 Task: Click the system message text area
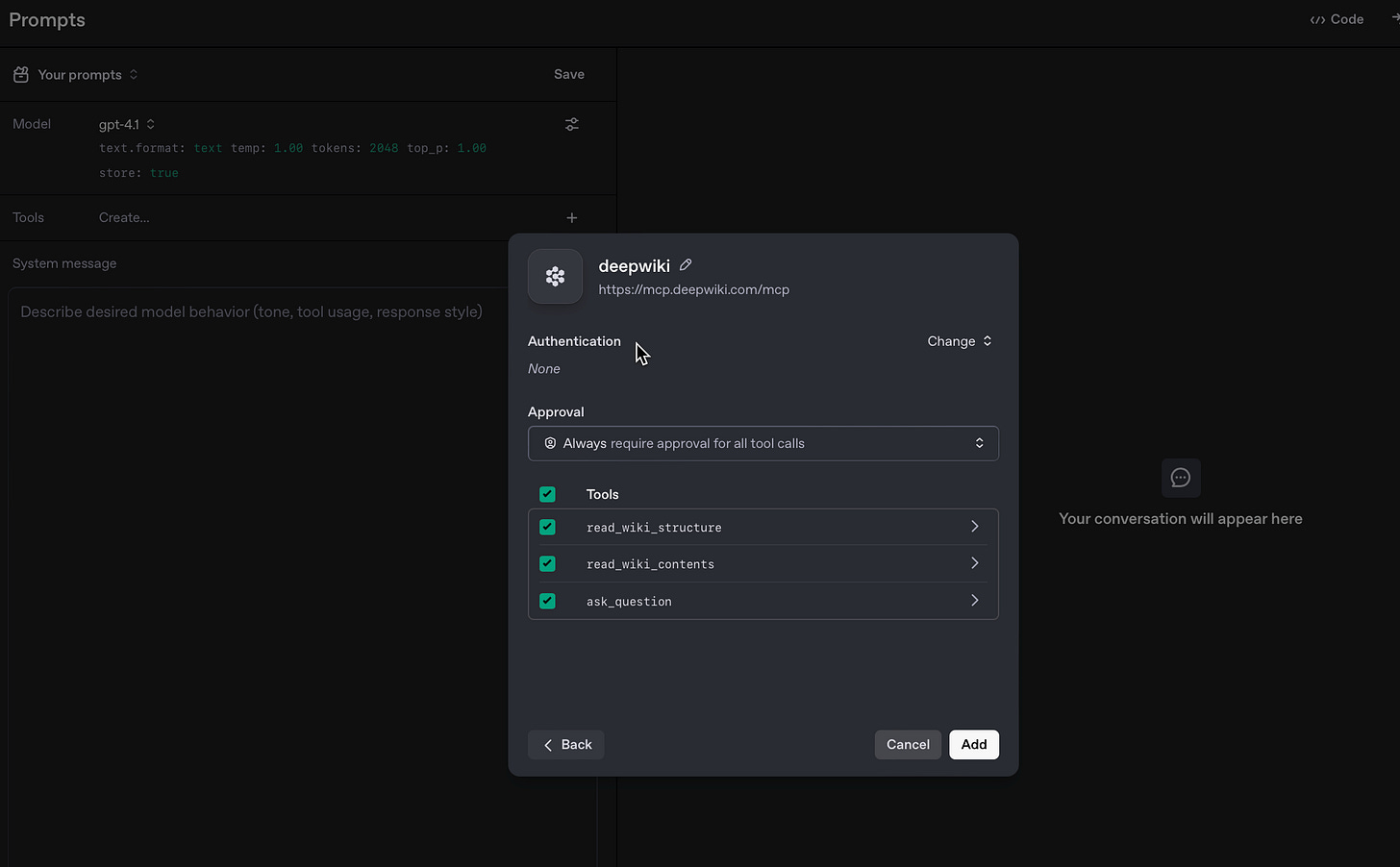[303, 577]
